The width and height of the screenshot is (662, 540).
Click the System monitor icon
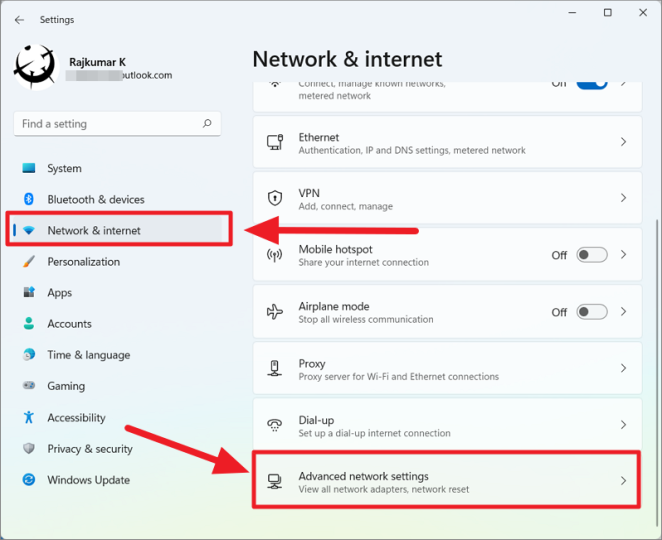coord(29,168)
